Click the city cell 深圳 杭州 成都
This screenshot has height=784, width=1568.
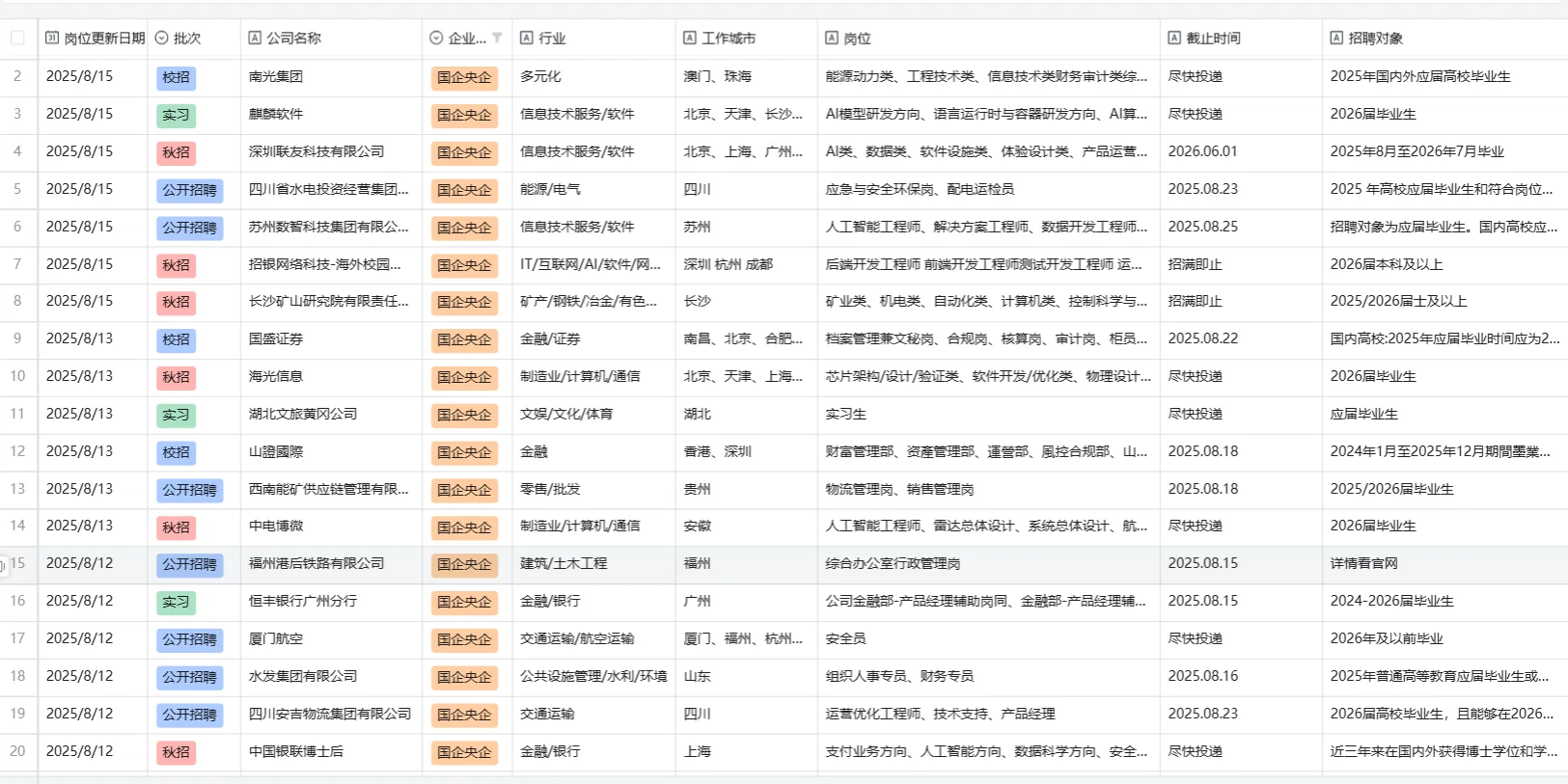(747, 265)
